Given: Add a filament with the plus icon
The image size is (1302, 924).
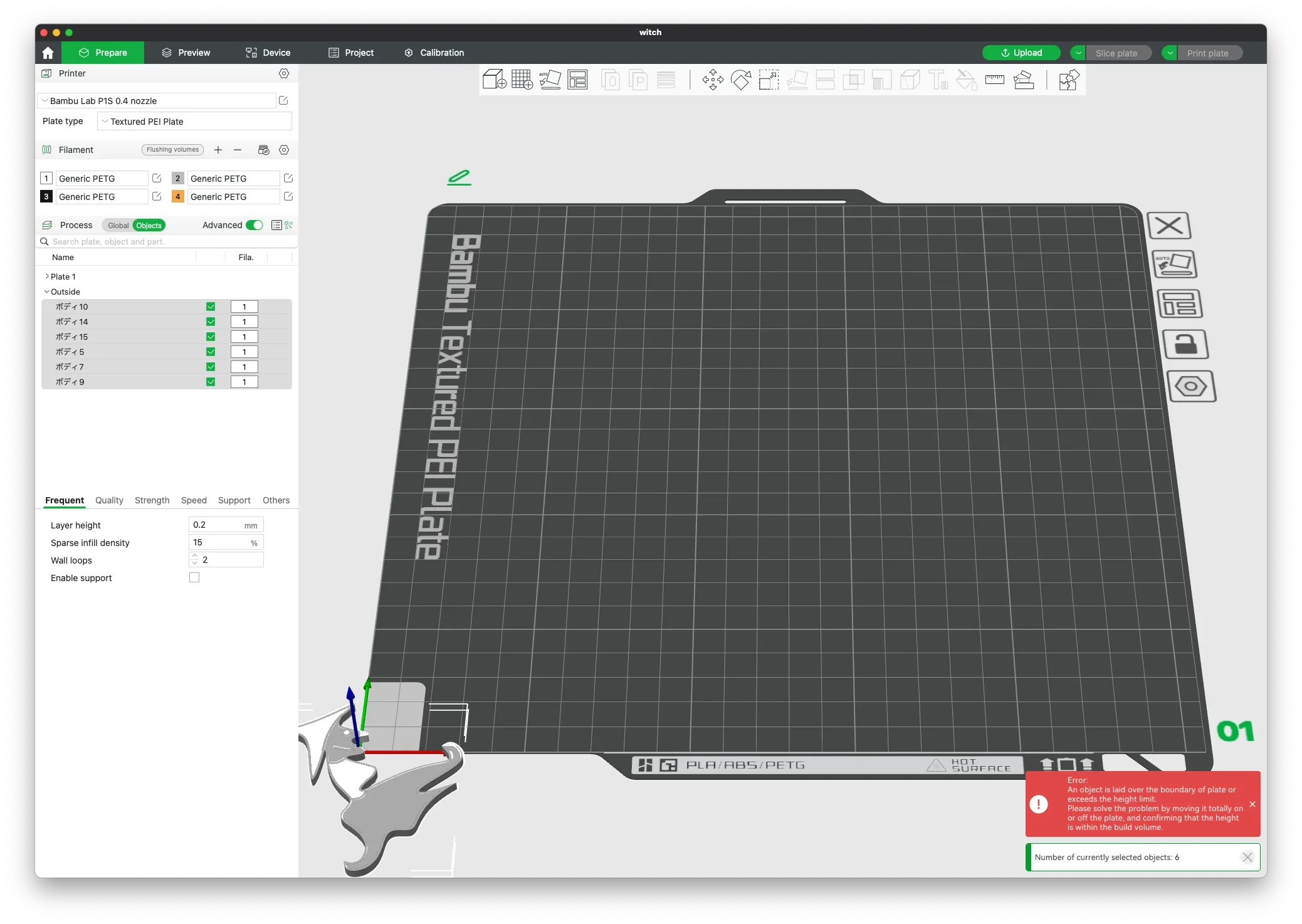Looking at the screenshot, I should pos(218,150).
